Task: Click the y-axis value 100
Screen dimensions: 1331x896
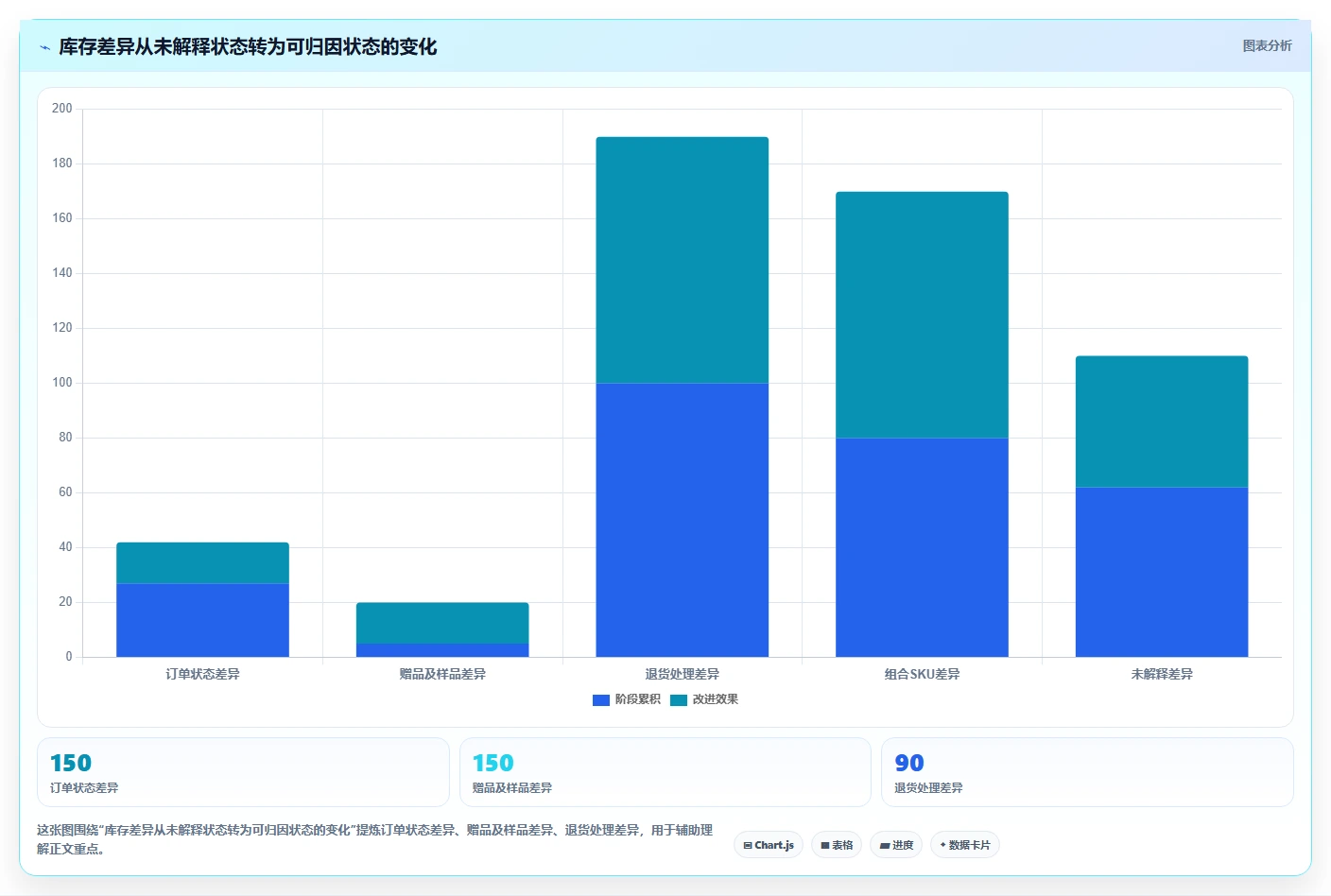Action: coord(62,383)
